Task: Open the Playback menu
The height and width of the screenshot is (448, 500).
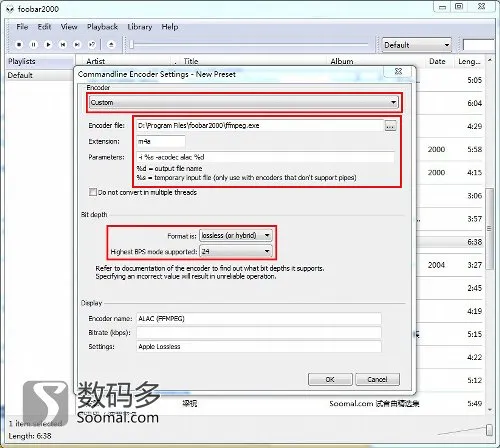Action: tap(102, 27)
